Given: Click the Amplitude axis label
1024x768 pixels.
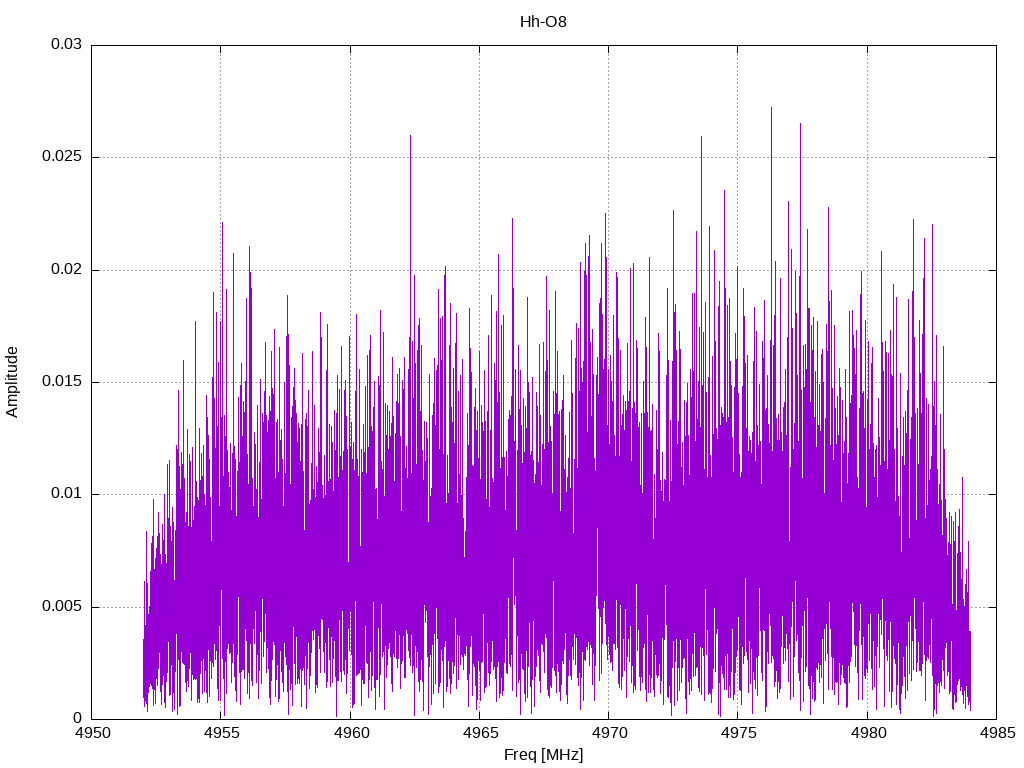Looking at the screenshot, I should tap(12, 382).
